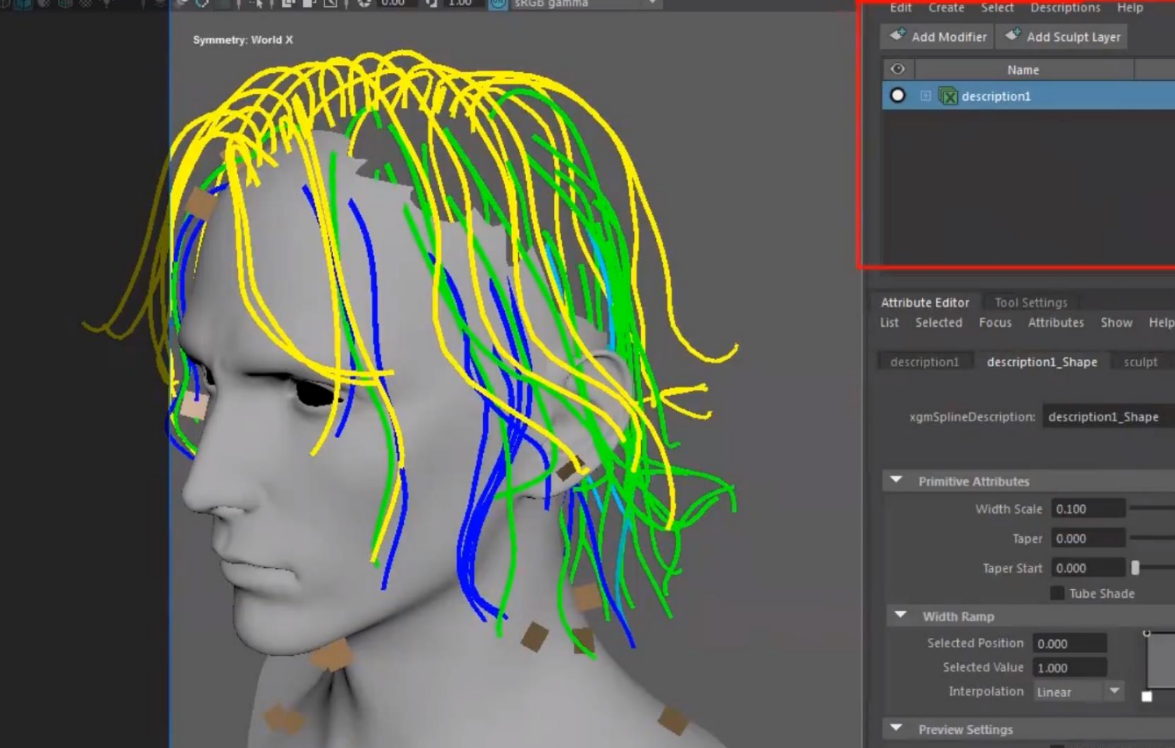The image size is (1175, 748).
Task: Click the Add Modifier button
Action: tap(937, 37)
